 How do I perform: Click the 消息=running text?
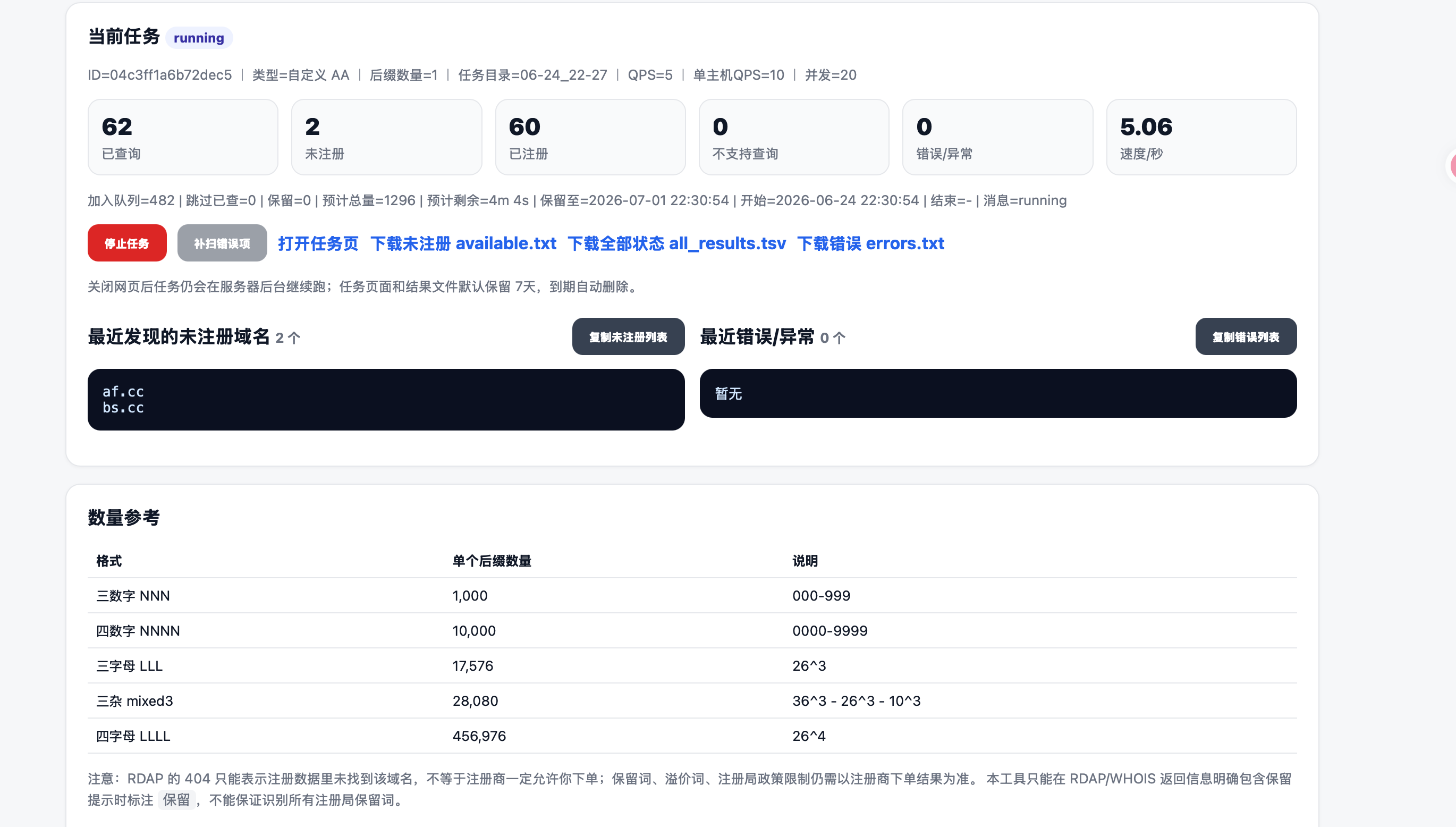[1025, 200]
